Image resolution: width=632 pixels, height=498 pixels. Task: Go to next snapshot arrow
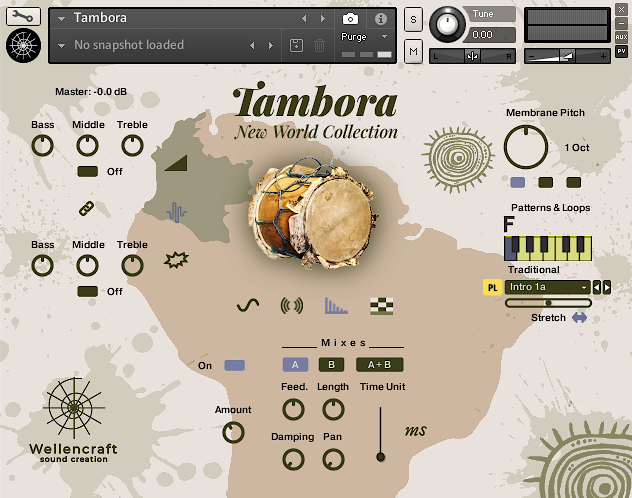pyautogui.click(x=270, y=46)
